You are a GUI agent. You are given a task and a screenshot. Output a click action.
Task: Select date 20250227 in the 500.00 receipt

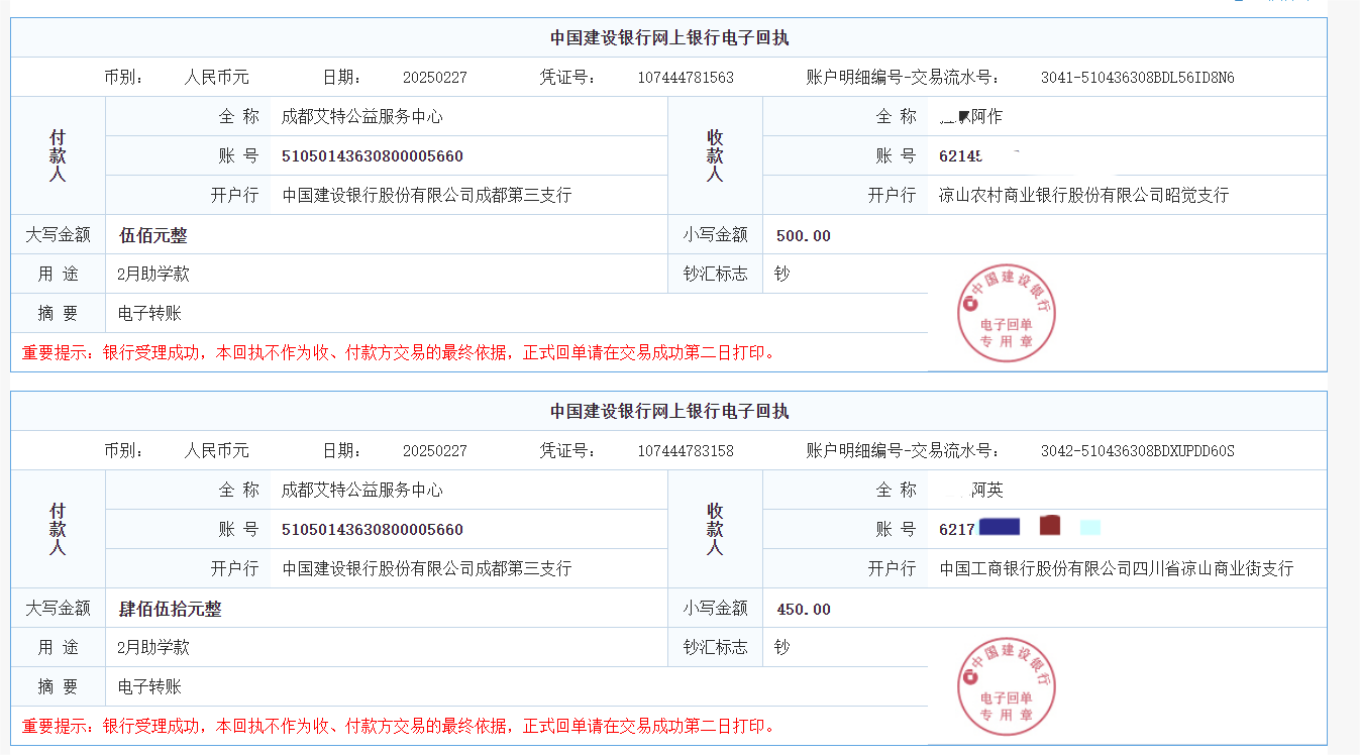tap(434, 77)
